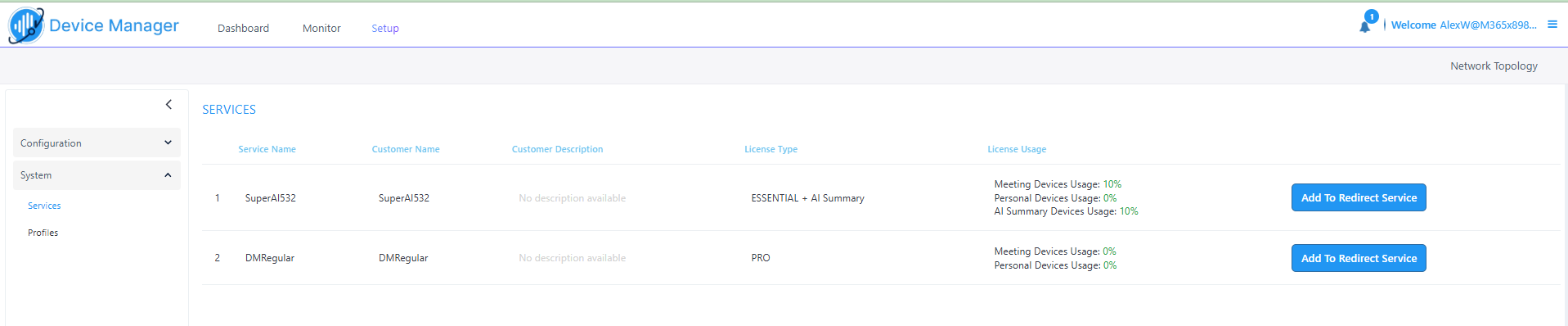Click the Device Manager logo icon

(x=26, y=25)
